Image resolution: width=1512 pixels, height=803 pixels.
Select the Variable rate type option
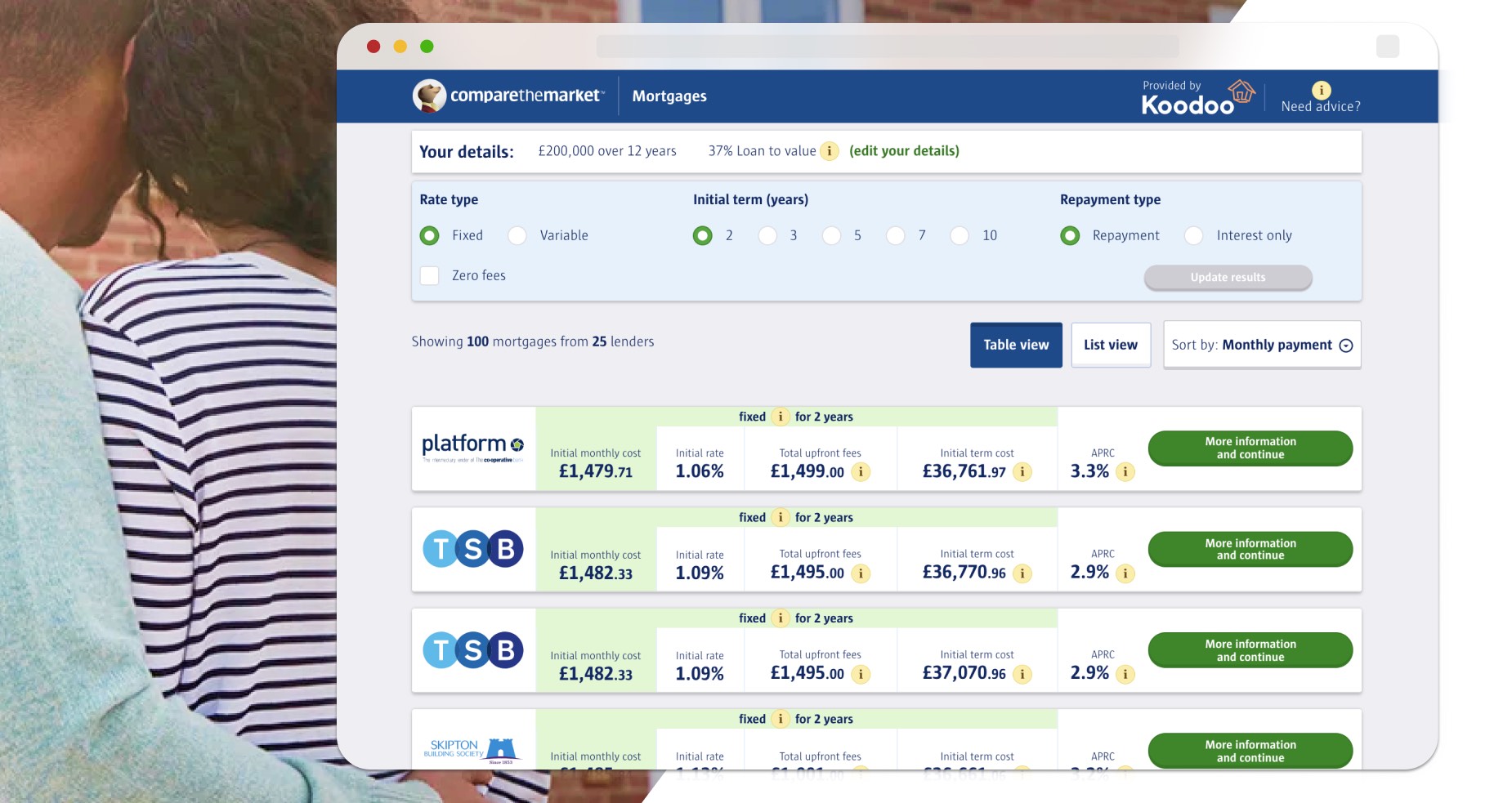click(517, 236)
